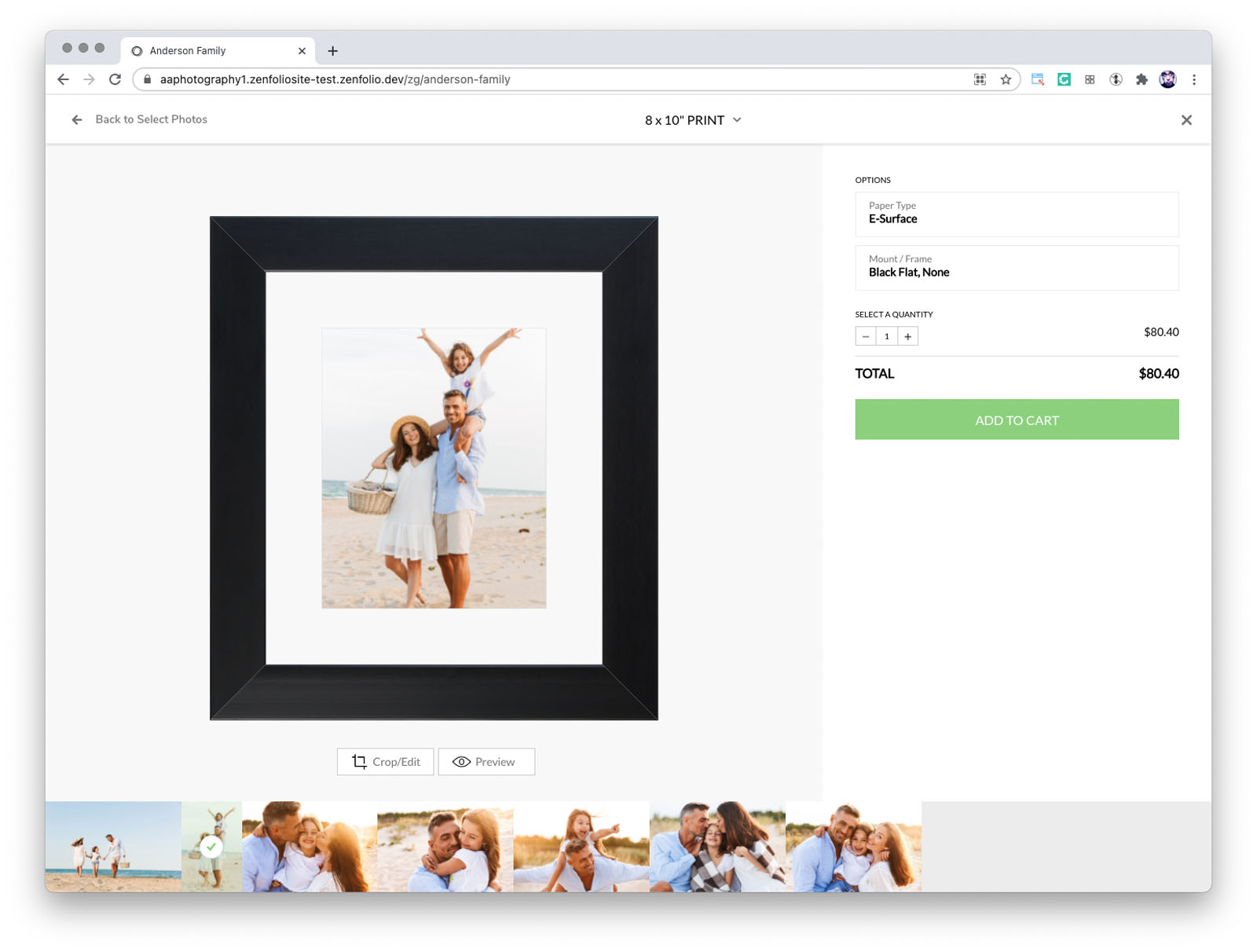Open the Mount / Frame Black Flat selector

[1016, 267]
